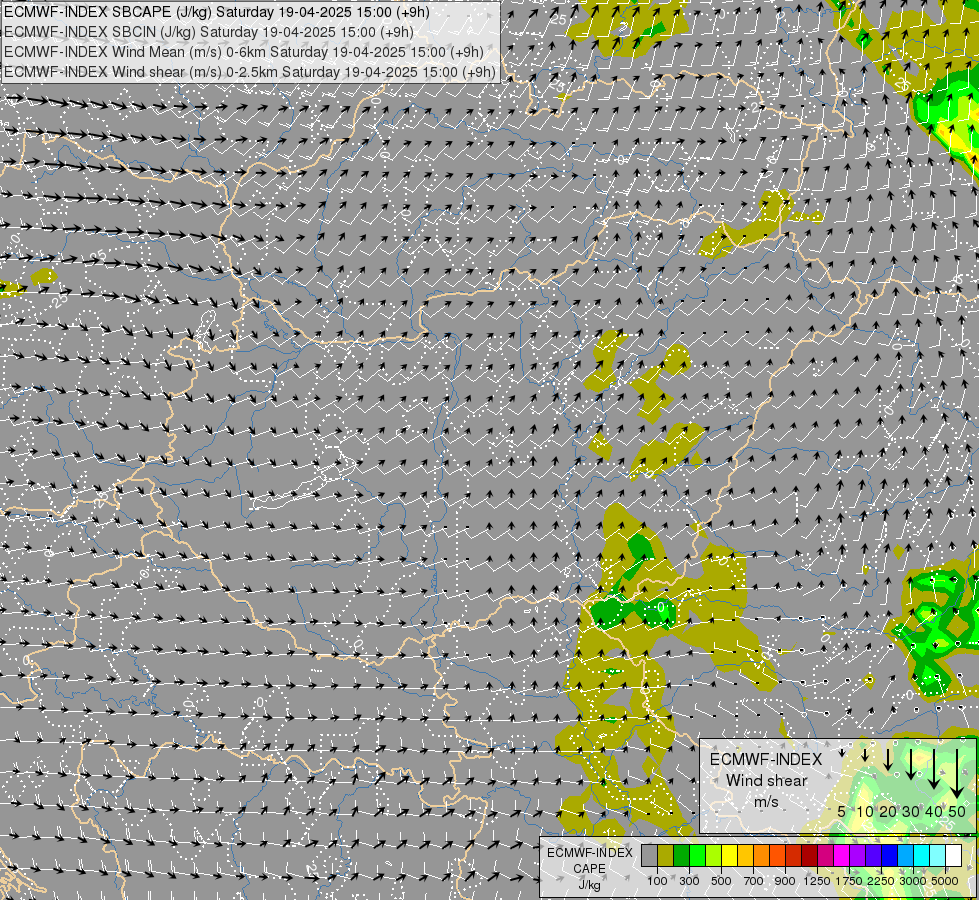979x900 pixels.
Task: Click the 'J/kg' unit label in CAPE legend
Action: [x=589, y=885]
